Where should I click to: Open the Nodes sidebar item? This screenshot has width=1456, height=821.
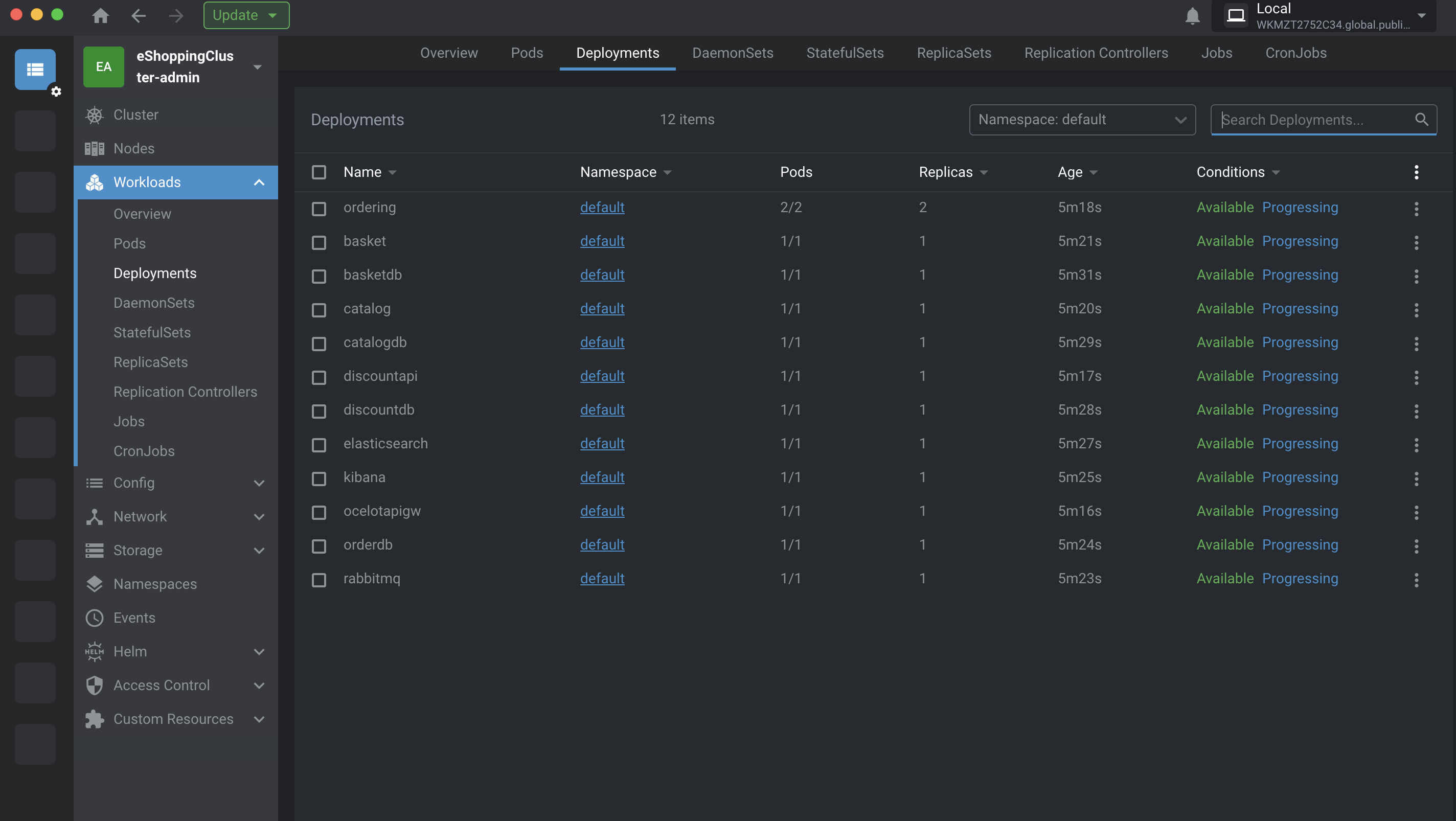(175, 149)
